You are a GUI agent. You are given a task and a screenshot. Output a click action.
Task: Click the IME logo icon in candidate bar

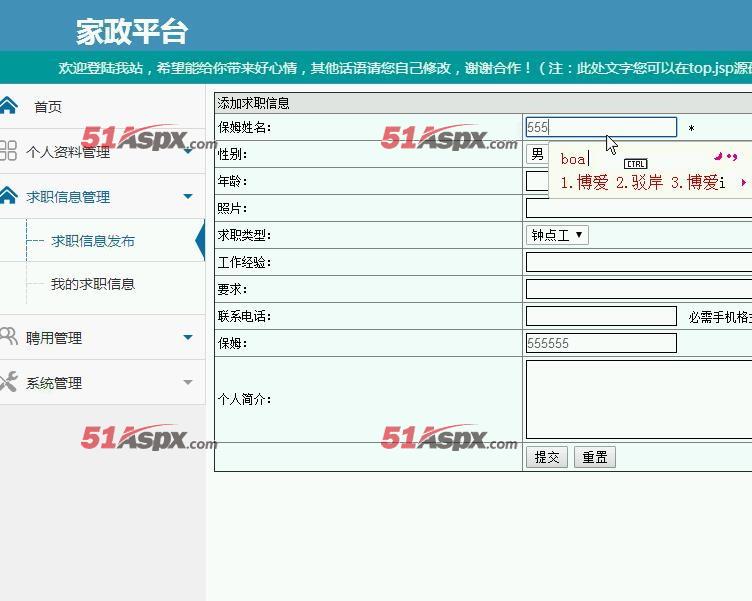[x=726, y=156]
